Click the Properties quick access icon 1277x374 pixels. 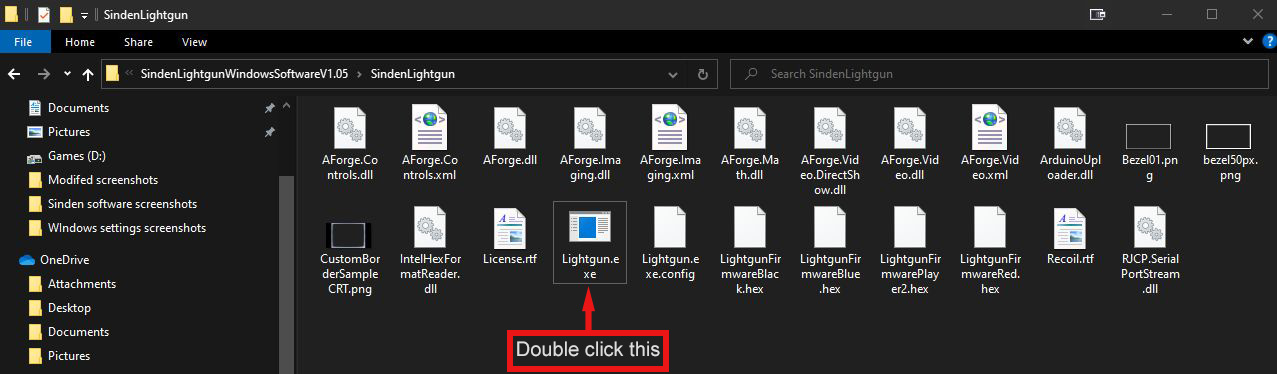[x=43, y=15]
